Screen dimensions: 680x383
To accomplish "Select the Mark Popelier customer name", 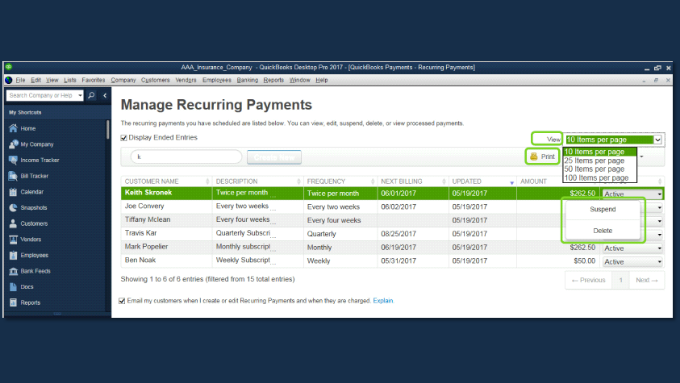I will click(146, 246).
